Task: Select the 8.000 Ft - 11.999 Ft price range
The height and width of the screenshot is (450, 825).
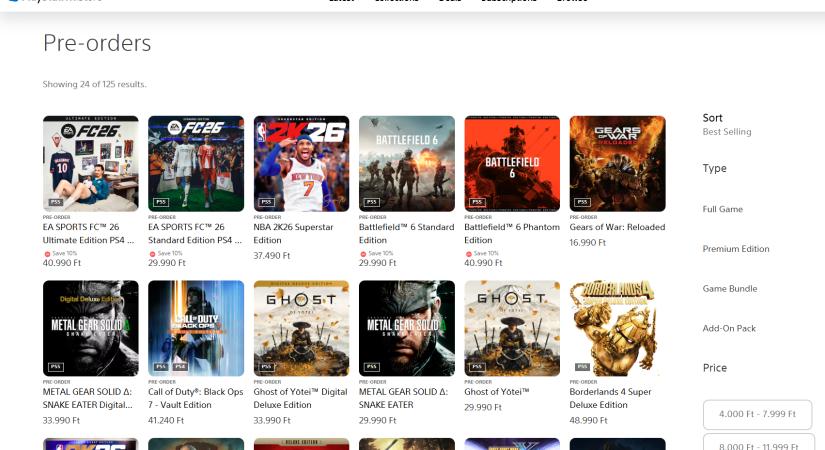Action: (x=758, y=443)
